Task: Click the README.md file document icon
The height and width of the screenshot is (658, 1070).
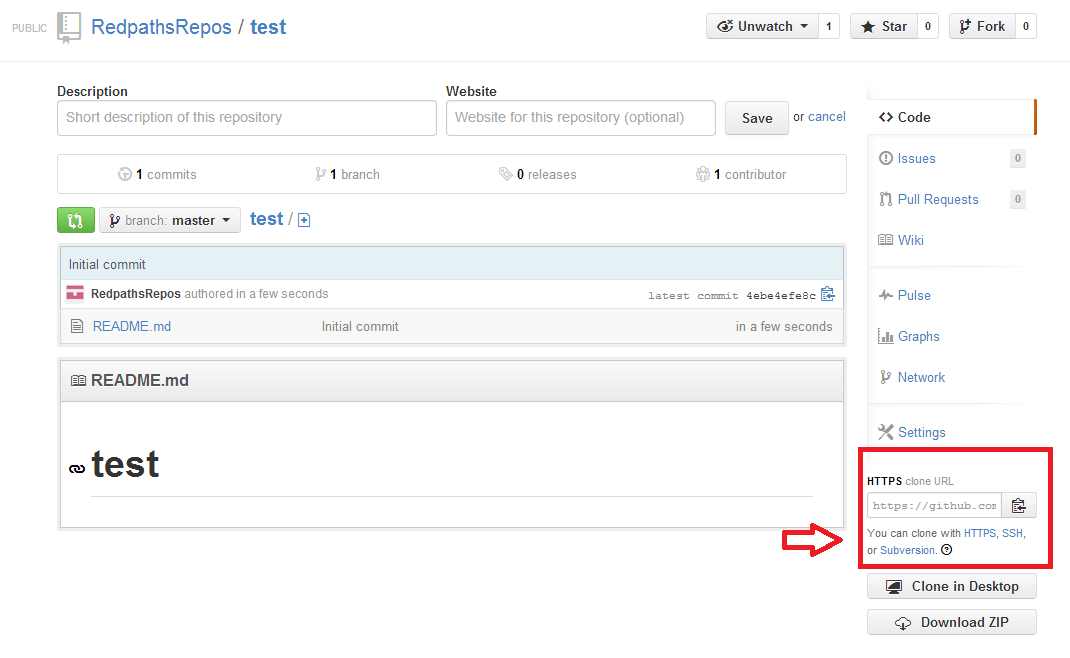Action: [x=77, y=327]
